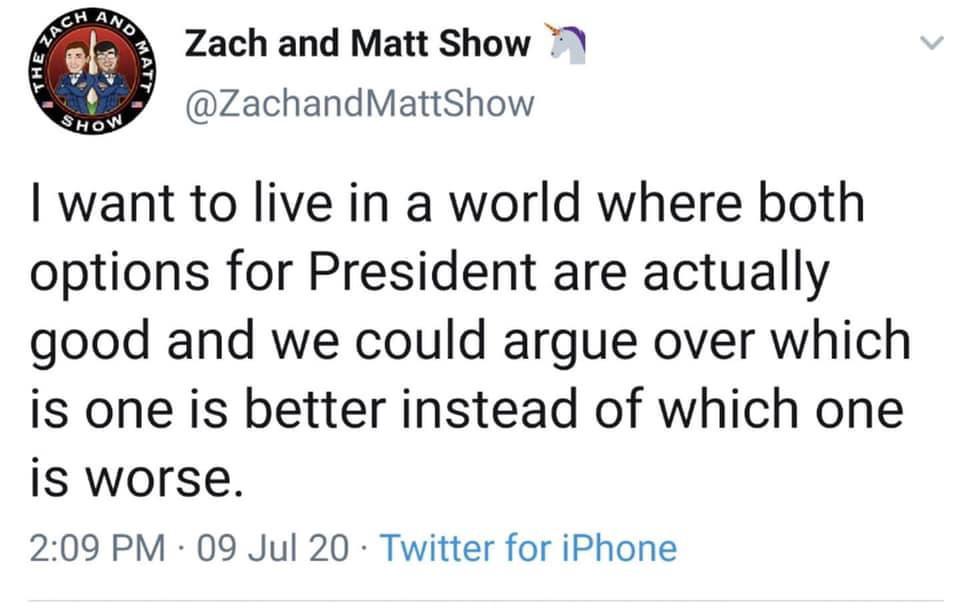The image size is (960, 610).
Task: Open the Twitter for iPhone source link
Action: tap(529, 548)
